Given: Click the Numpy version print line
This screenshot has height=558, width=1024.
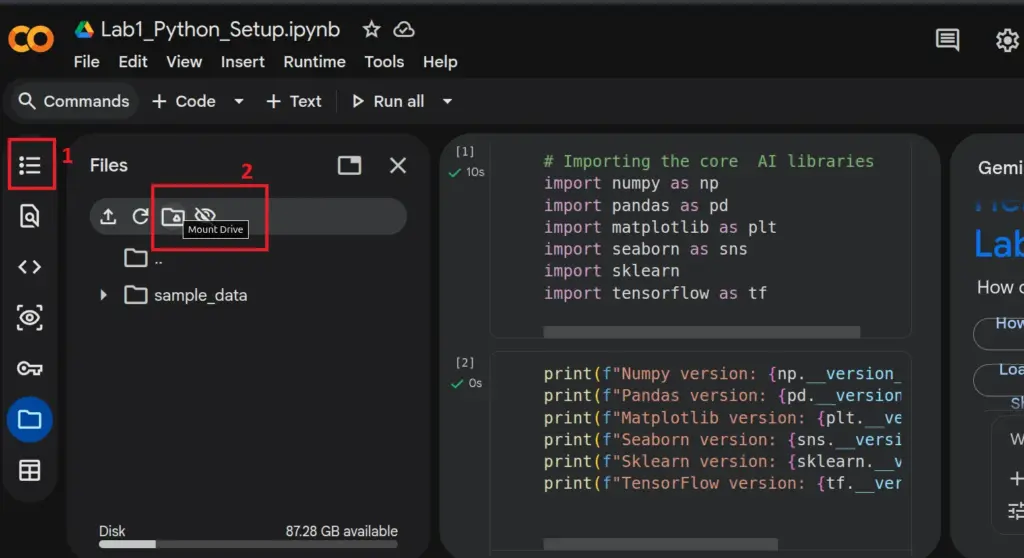Looking at the screenshot, I should click(722, 374).
